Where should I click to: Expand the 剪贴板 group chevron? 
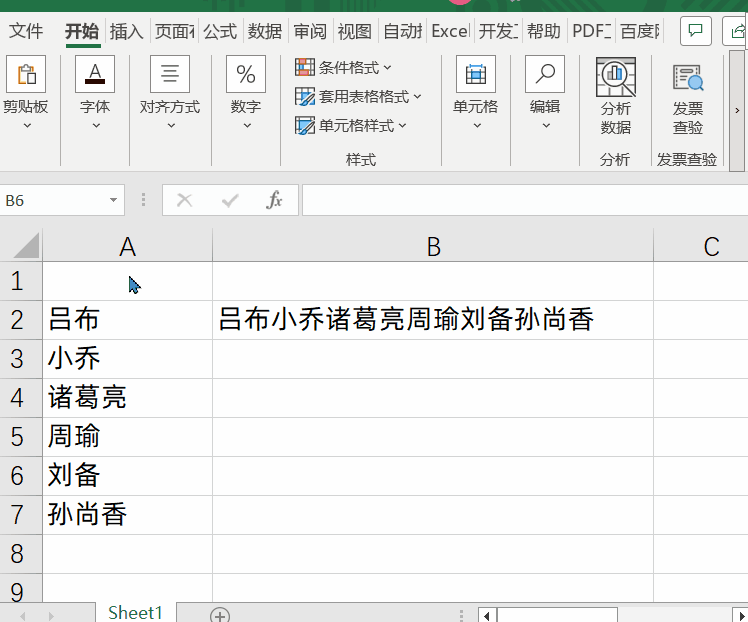(27, 125)
